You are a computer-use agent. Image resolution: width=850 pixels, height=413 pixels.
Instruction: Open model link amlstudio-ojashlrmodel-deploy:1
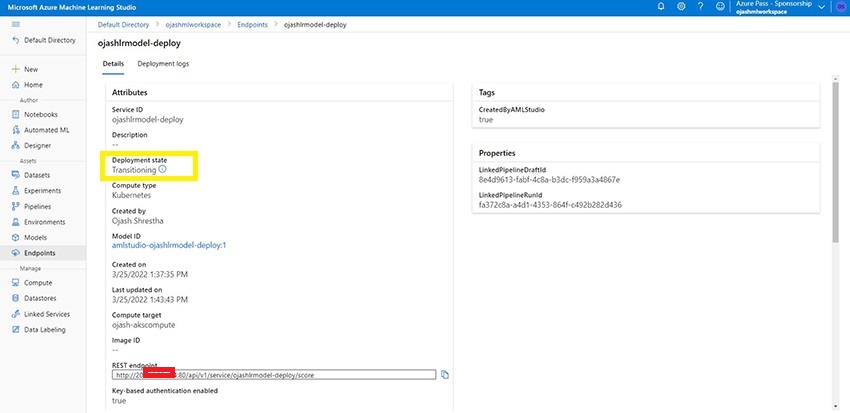pyautogui.click(x=169, y=246)
